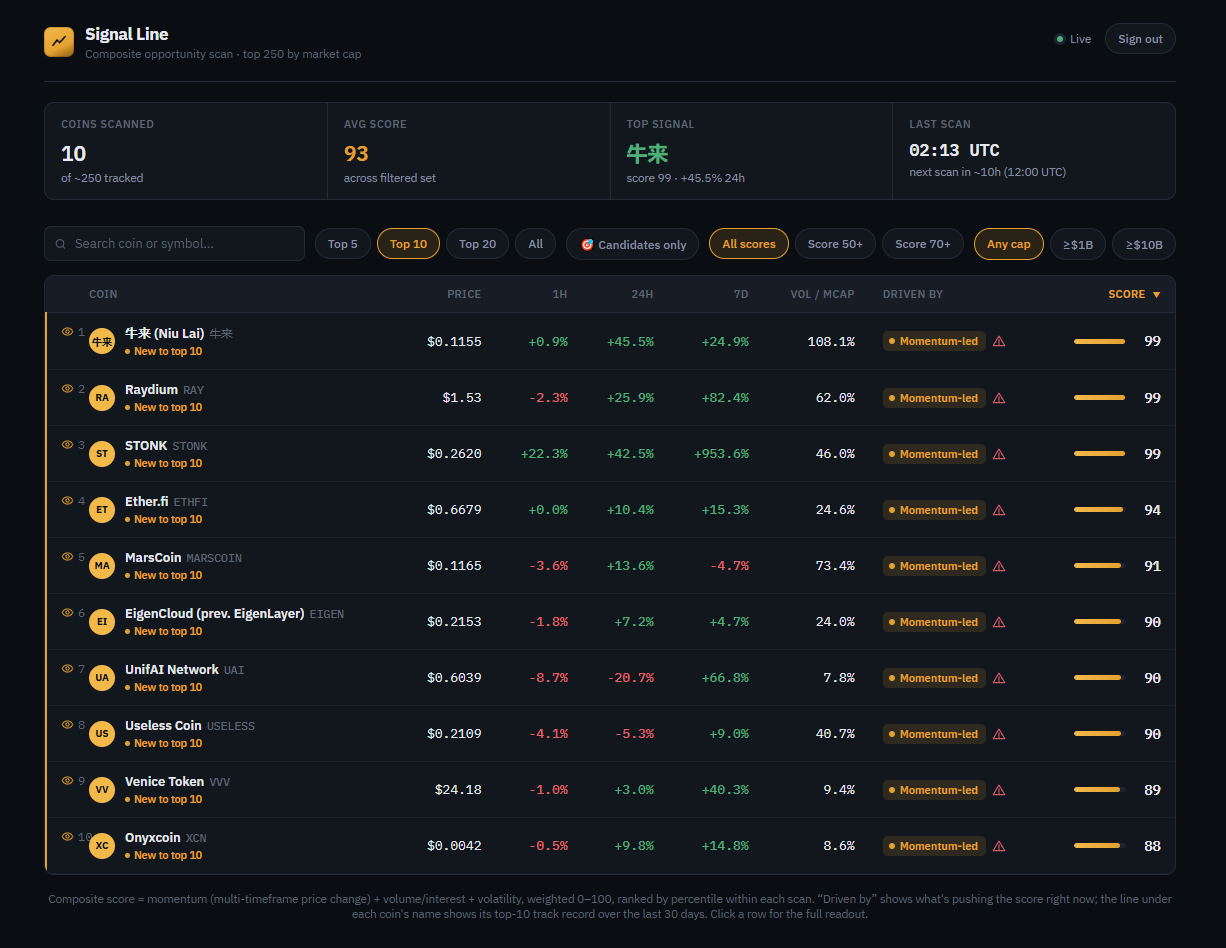Toggle watch eye for Ether.fi
This screenshot has height=948, width=1226.
coord(68,500)
